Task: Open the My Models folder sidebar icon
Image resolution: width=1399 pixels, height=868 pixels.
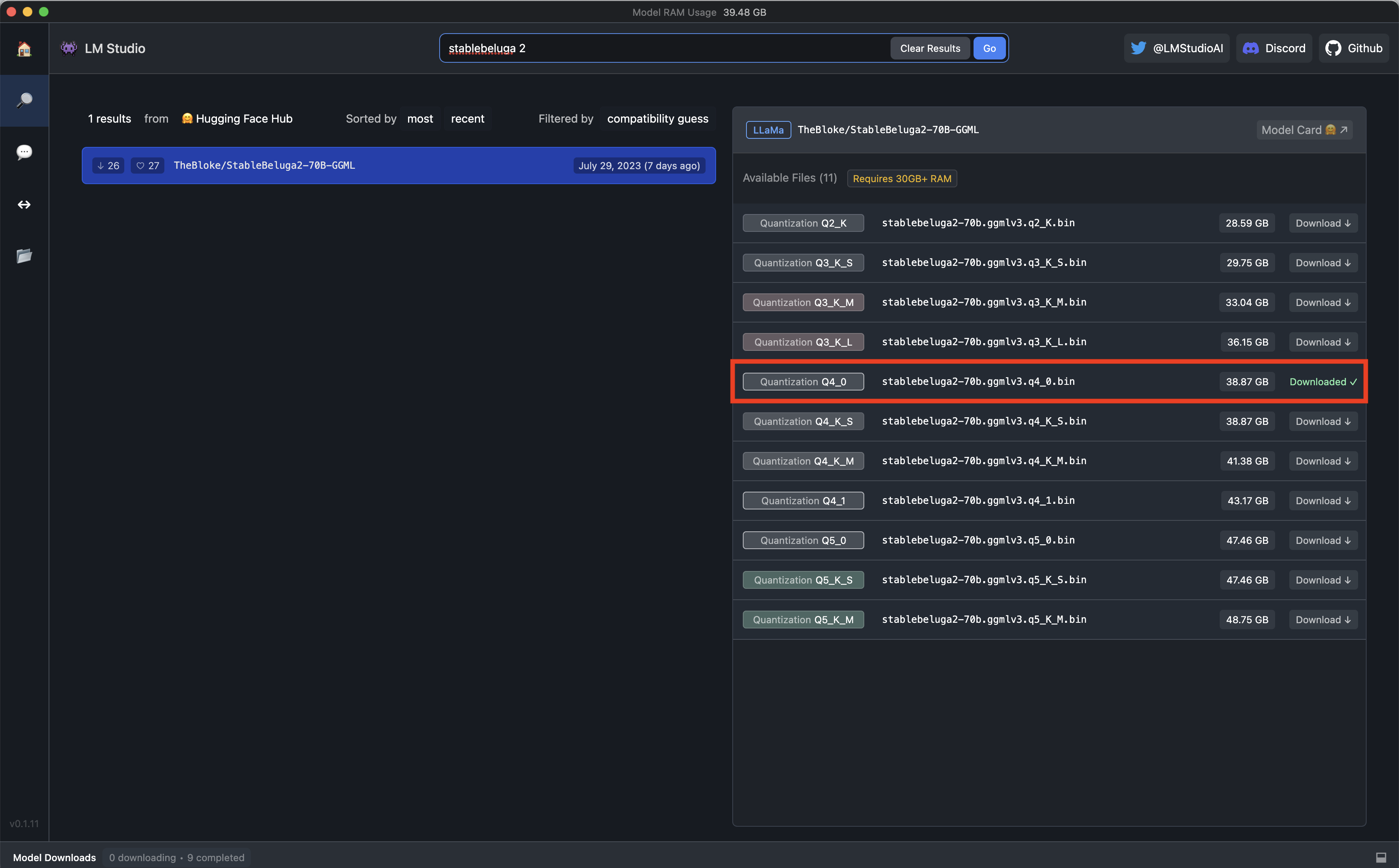Action: coord(24,255)
